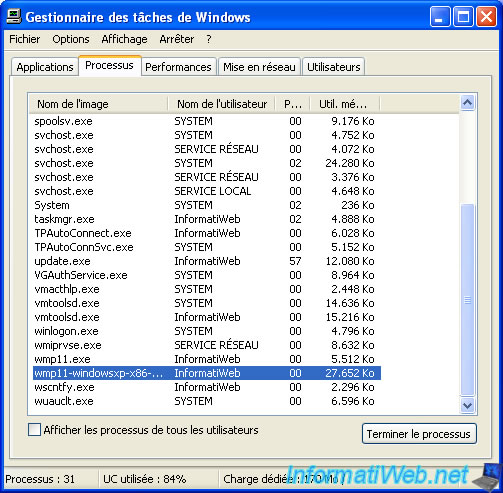503x493 pixels.
Task: Select the wmiprvse.exe process
Action: click(207, 345)
